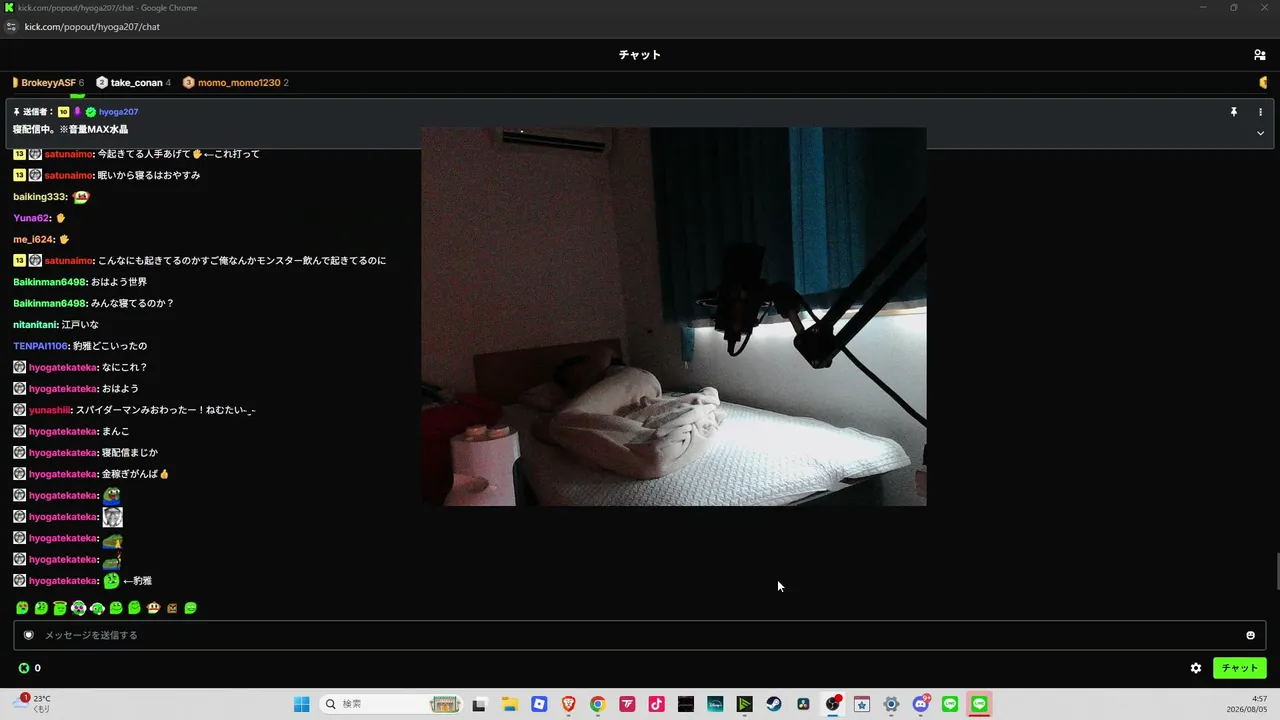Open gifter momo_momo1230 in leaderboard
Viewport: 1280px width, 720px height.
(235, 83)
